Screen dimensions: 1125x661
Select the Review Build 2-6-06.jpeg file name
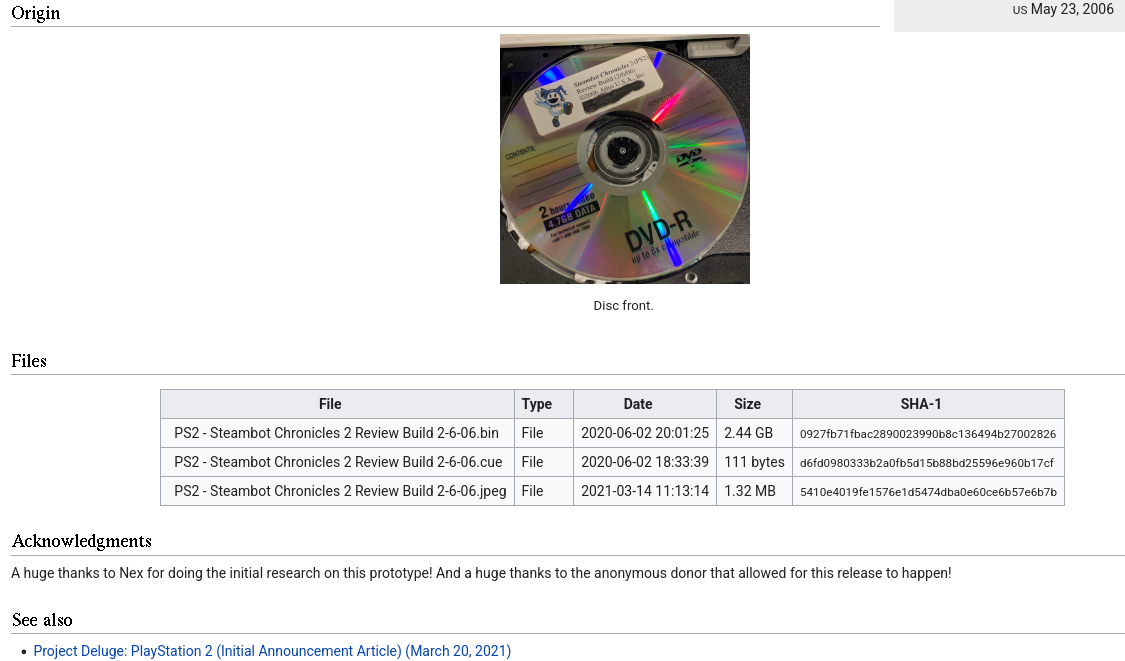pyautogui.click(x=340, y=491)
